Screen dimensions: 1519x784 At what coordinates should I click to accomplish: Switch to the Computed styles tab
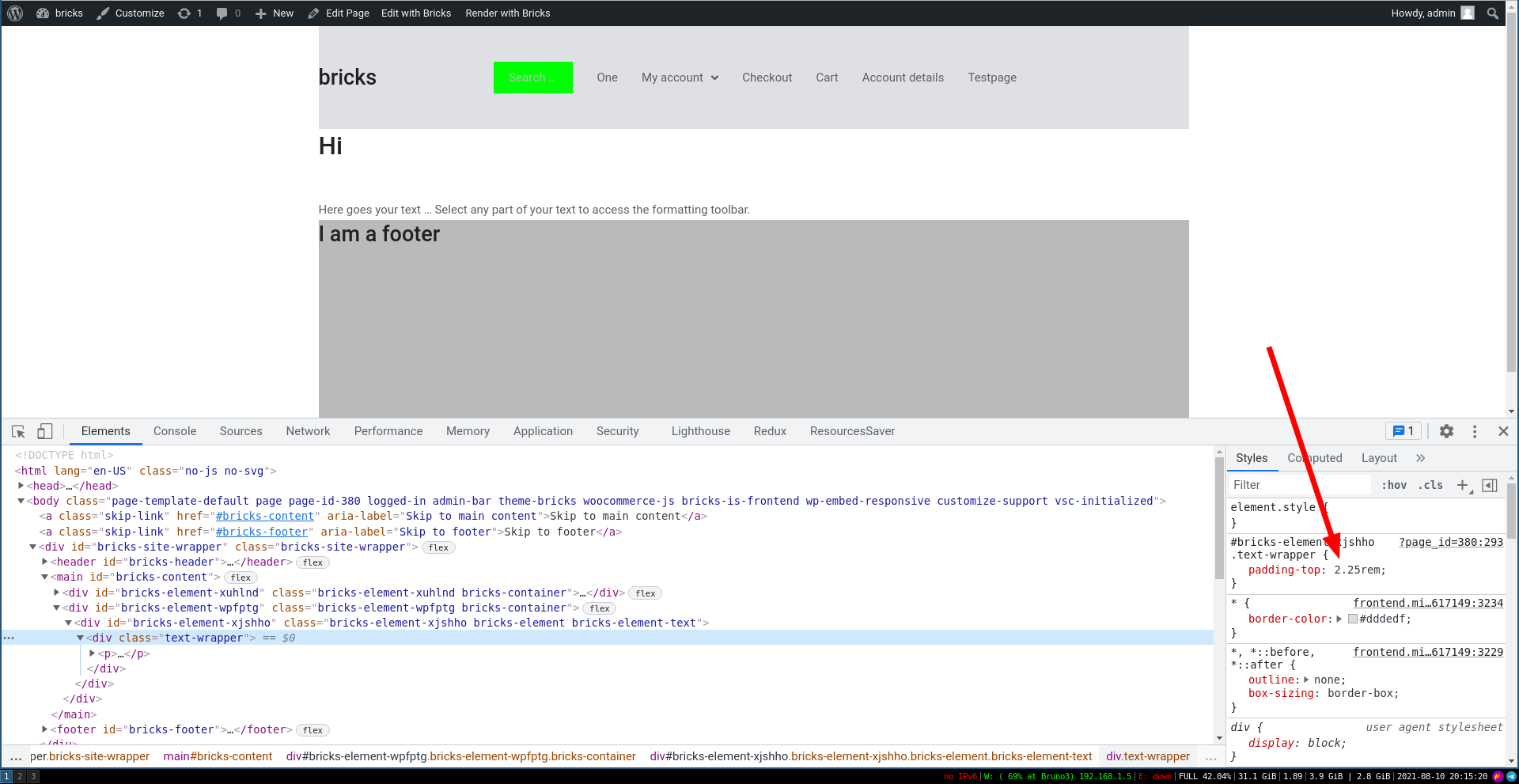pos(1315,458)
